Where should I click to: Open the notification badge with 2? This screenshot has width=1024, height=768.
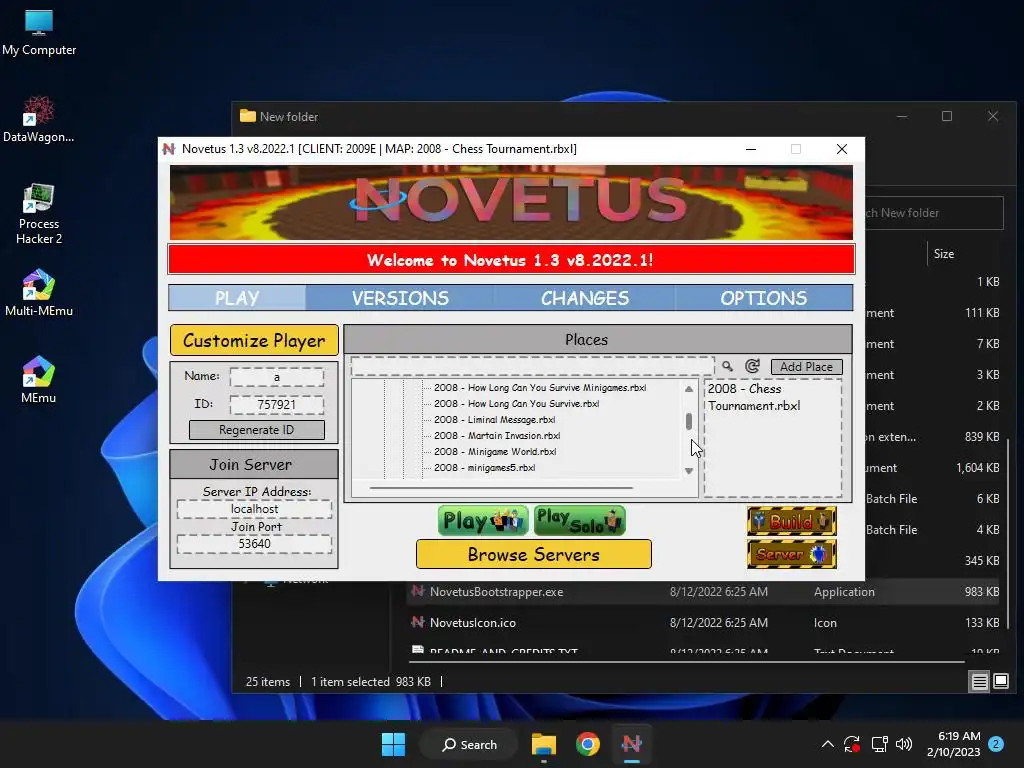click(x=996, y=744)
